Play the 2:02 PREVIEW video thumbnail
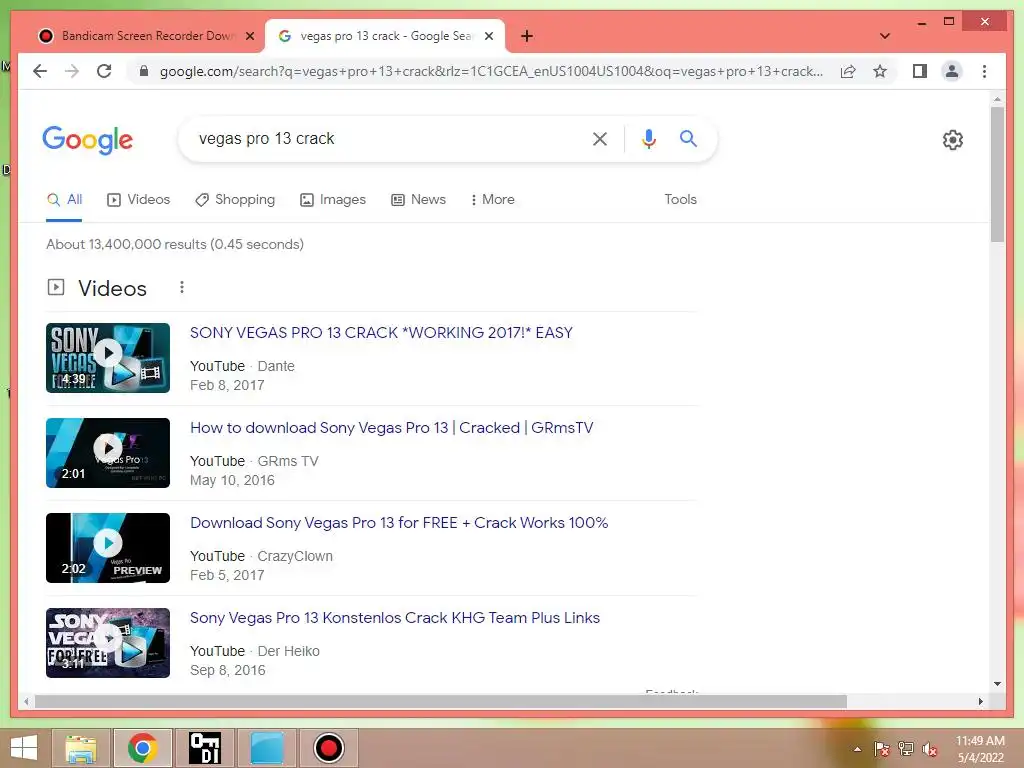The width and height of the screenshot is (1024, 768). pyautogui.click(x=108, y=548)
